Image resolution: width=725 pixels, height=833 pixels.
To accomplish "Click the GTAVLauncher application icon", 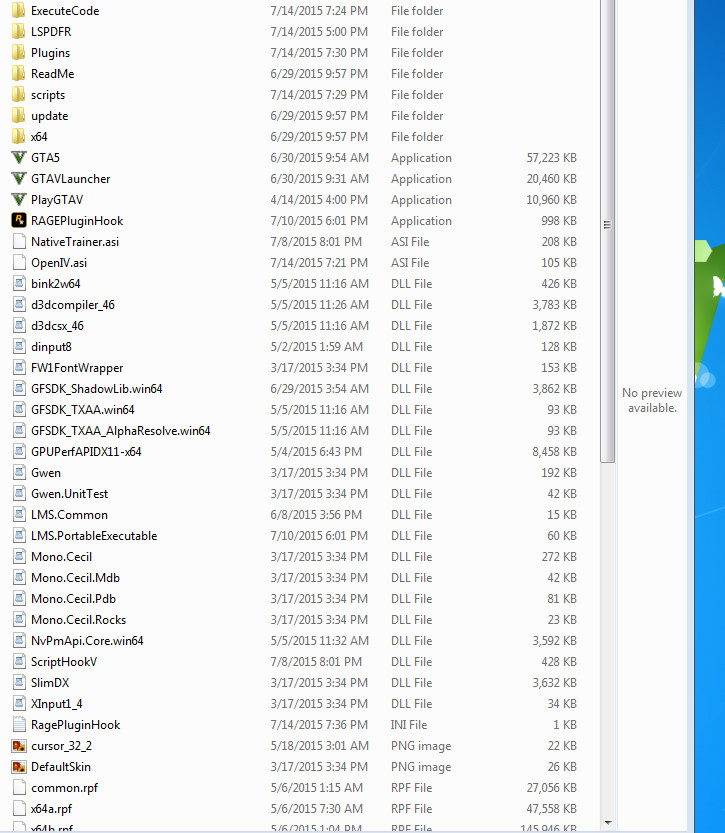I will point(19,178).
